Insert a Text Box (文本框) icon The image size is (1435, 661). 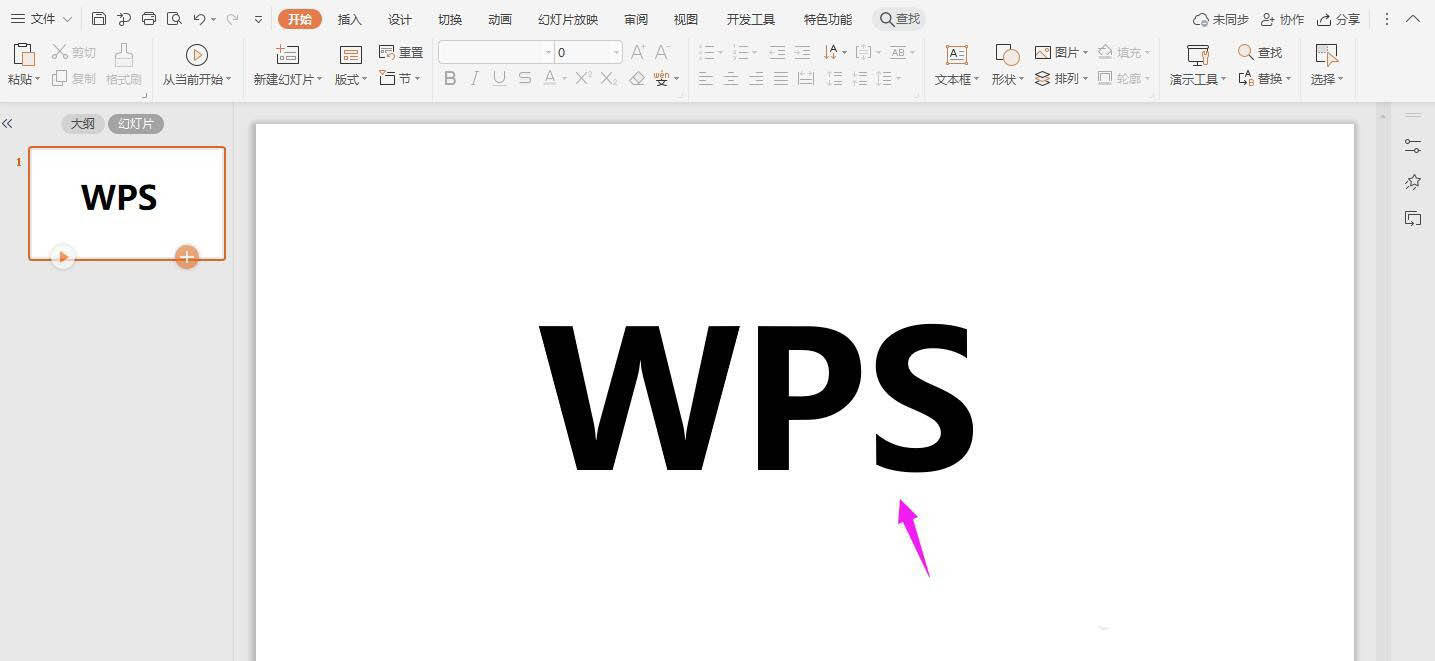click(956, 55)
